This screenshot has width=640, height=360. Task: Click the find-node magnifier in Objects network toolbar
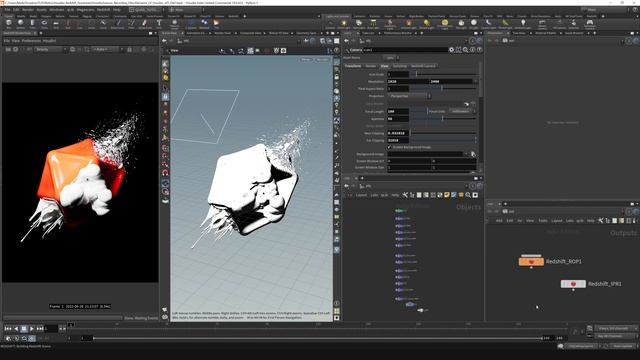[x=468, y=195]
